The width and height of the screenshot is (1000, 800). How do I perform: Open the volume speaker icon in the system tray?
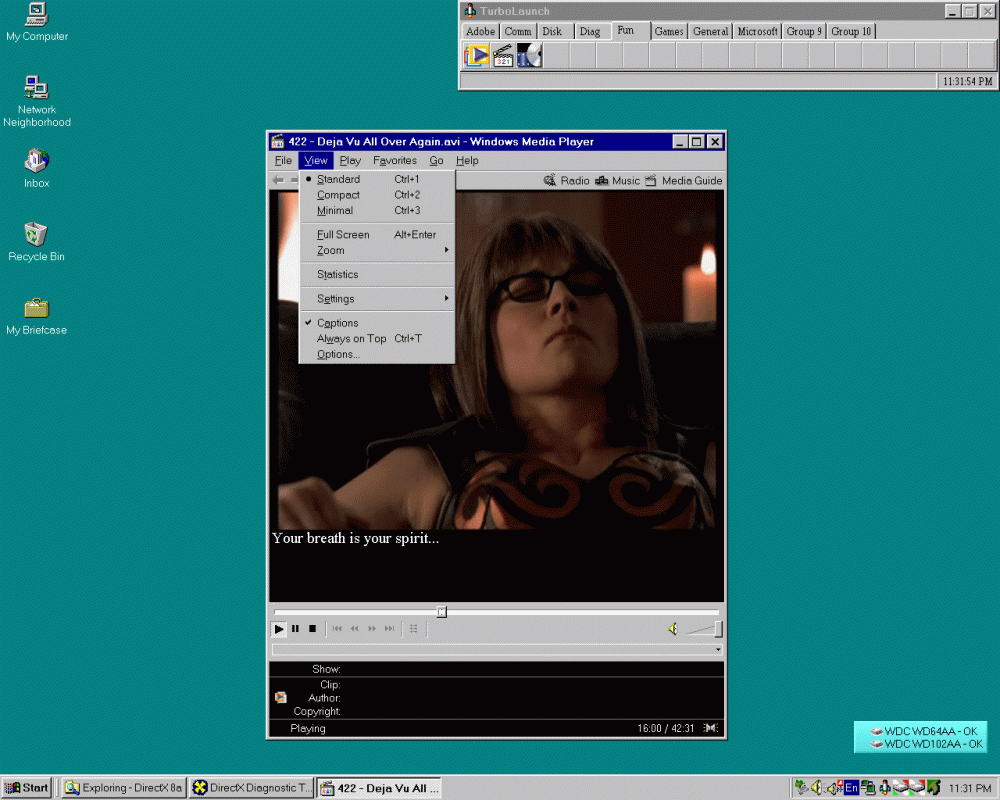coord(815,787)
